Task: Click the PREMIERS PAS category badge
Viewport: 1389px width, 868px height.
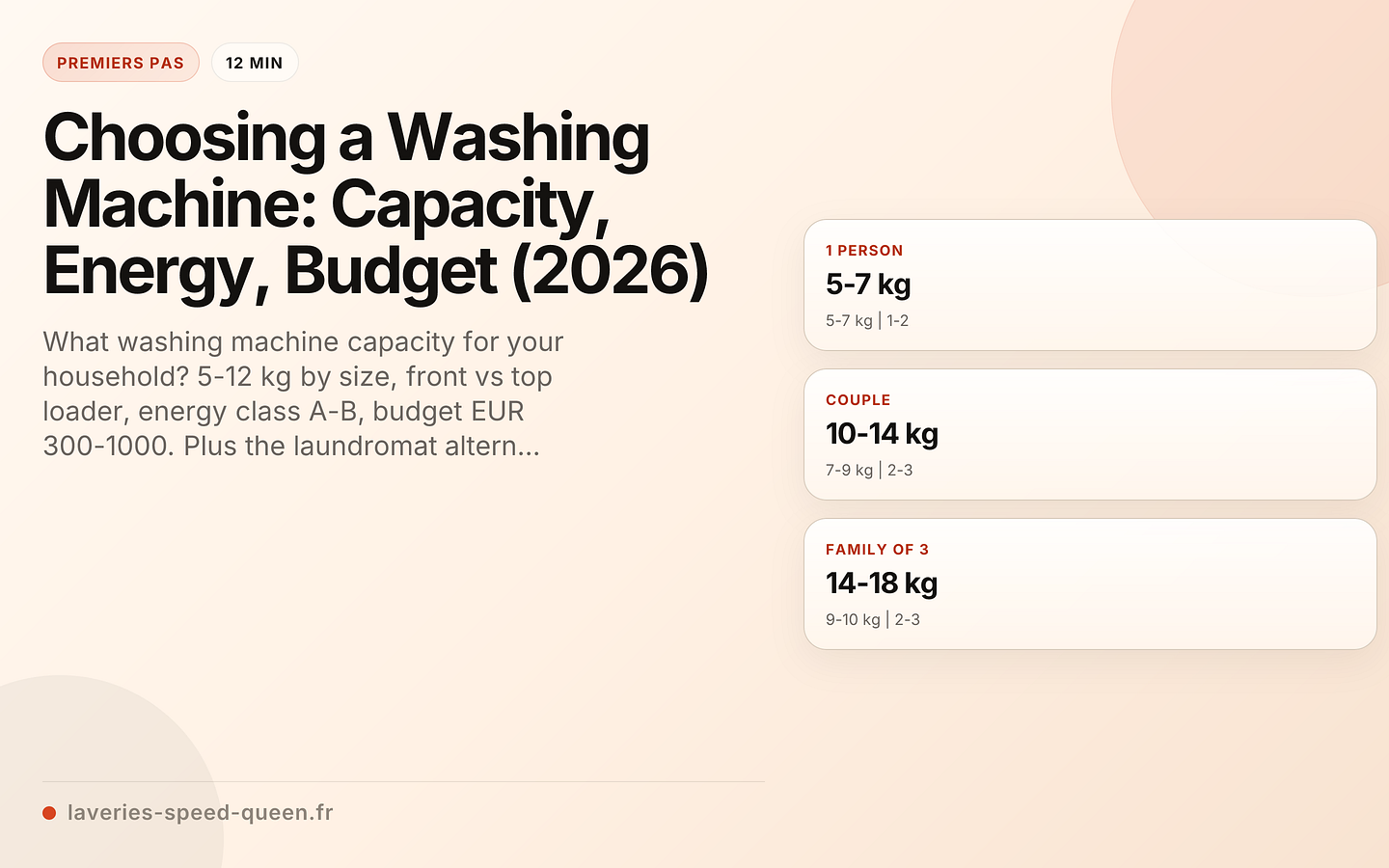Action: click(121, 63)
